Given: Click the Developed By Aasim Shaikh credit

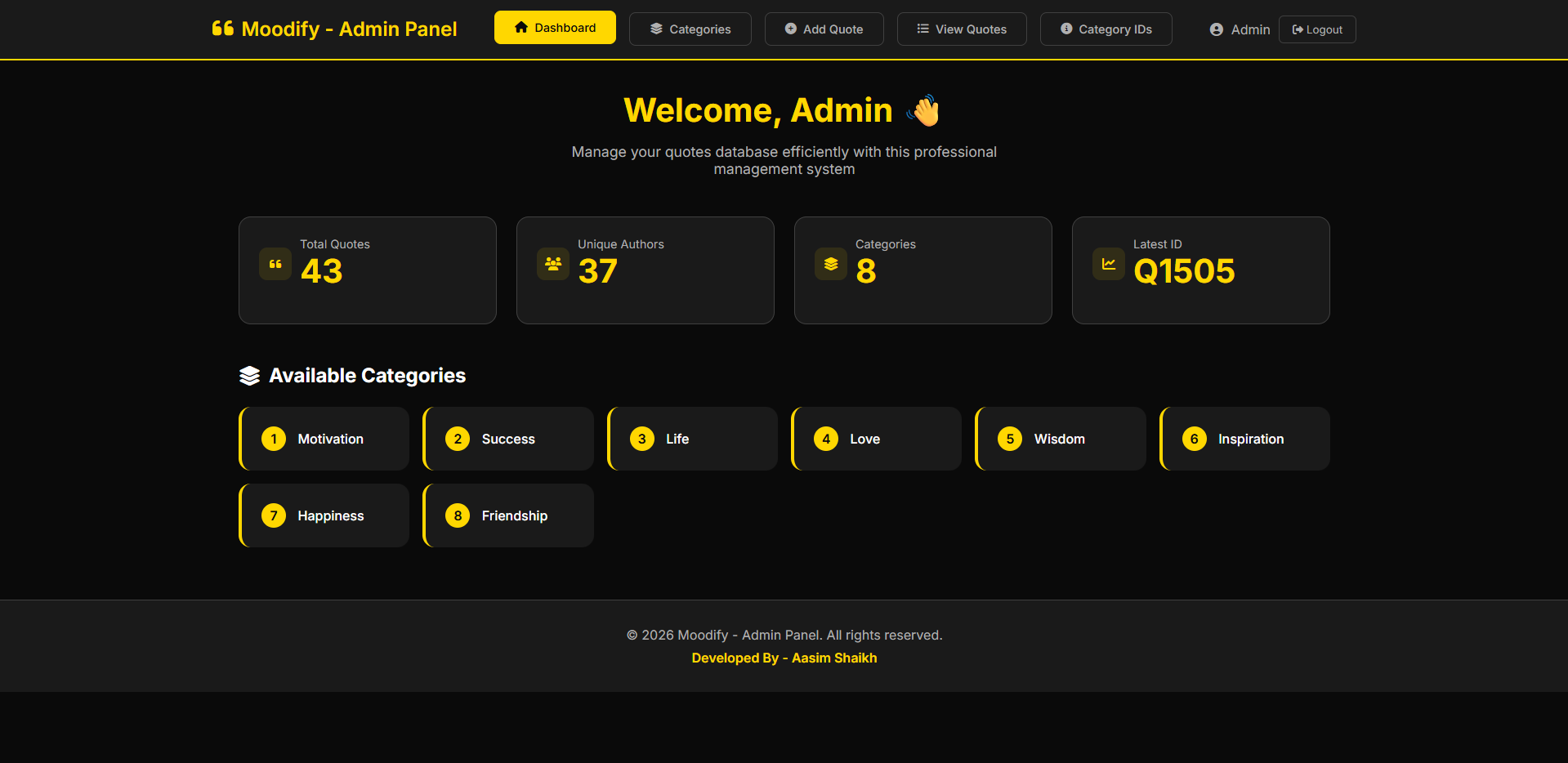Looking at the screenshot, I should 784,658.
